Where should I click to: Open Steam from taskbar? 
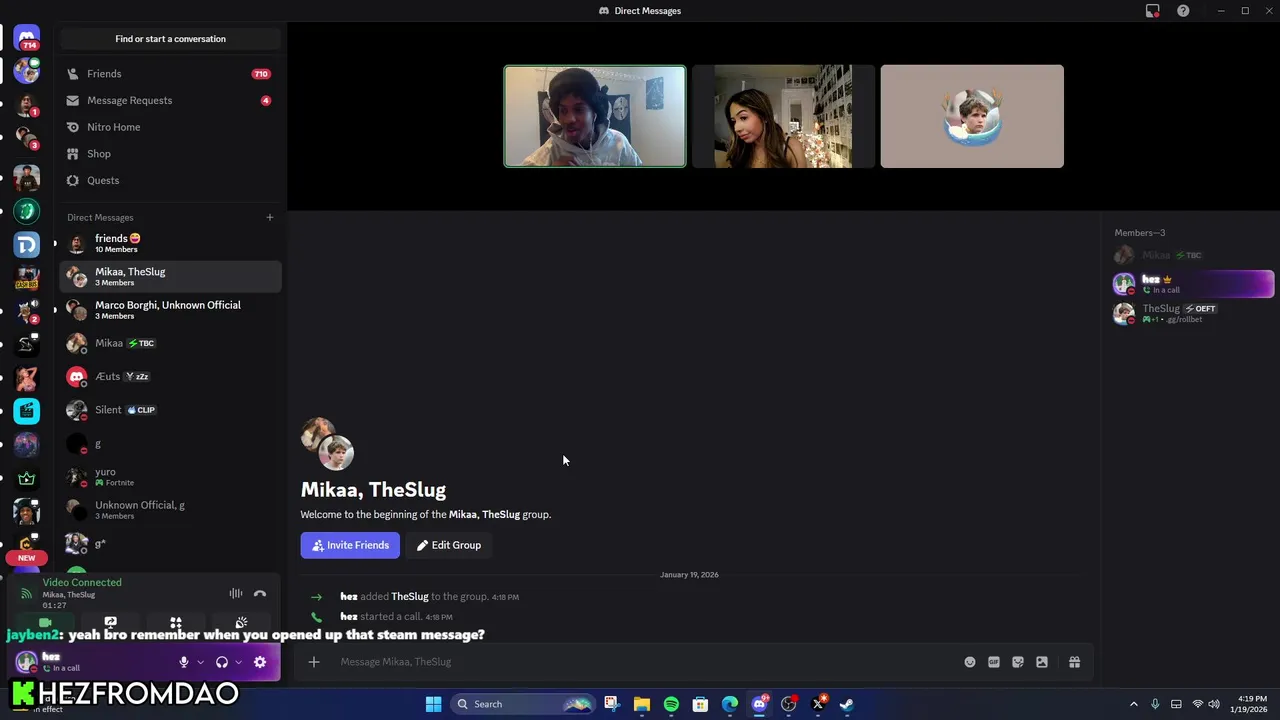click(847, 704)
